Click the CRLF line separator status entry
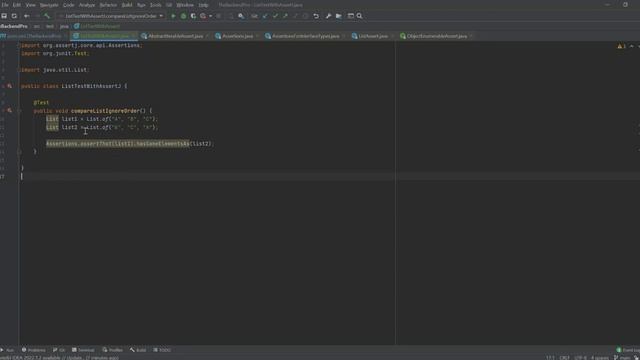This screenshot has height=360, width=640. [x=564, y=358]
